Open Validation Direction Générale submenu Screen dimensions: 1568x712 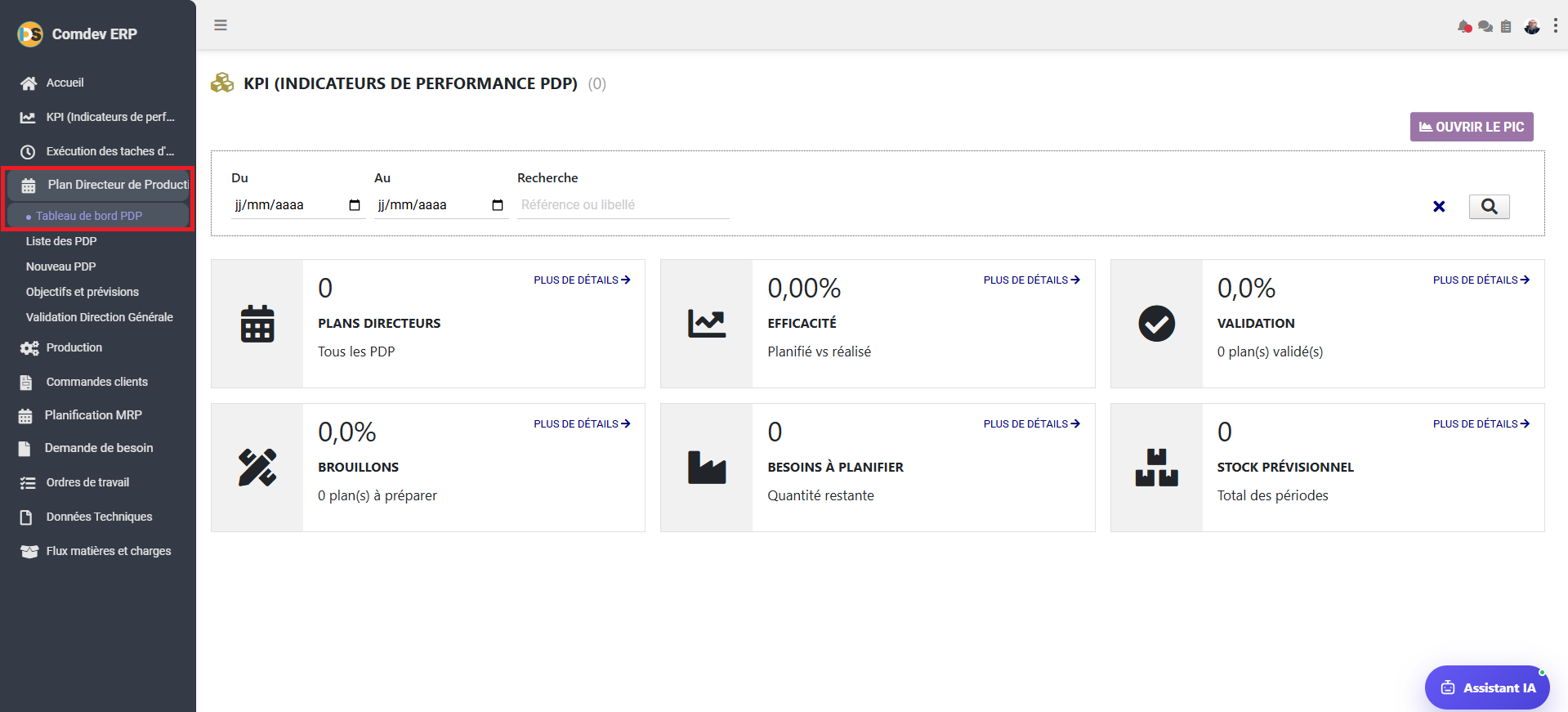99,317
